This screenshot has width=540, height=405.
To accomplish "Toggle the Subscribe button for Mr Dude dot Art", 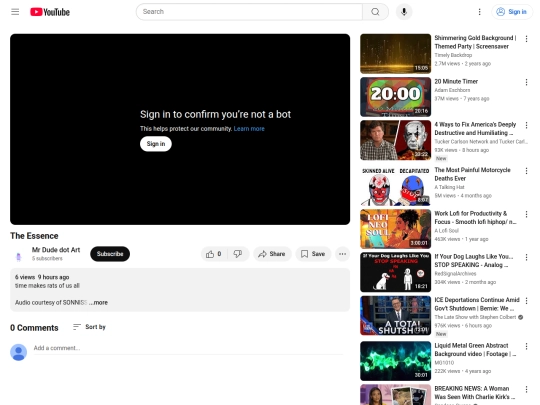I will [x=110, y=254].
